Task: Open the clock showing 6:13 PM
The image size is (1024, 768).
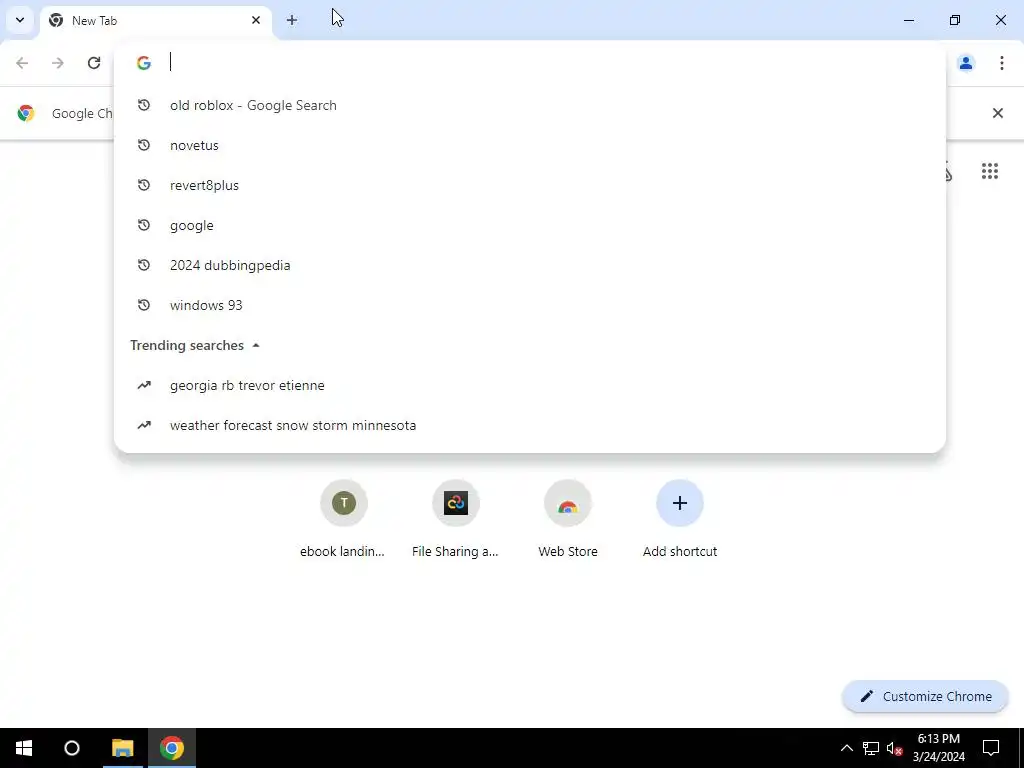Action: (x=938, y=748)
